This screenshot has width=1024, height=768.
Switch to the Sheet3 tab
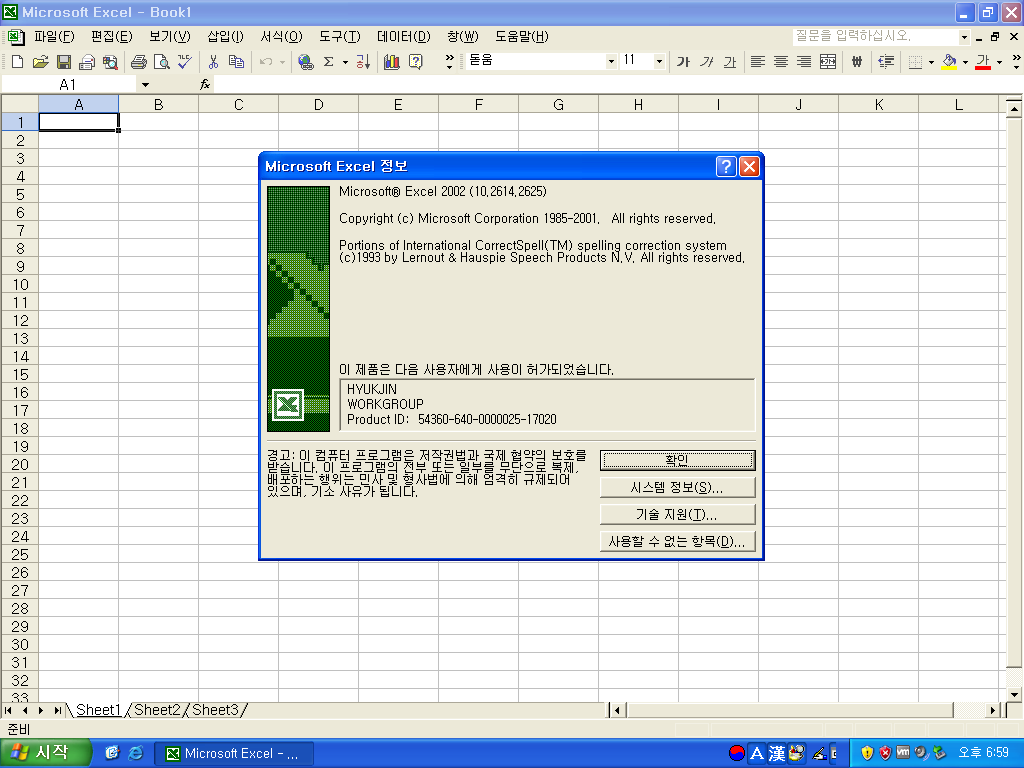pyautogui.click(x=216, y=710)
